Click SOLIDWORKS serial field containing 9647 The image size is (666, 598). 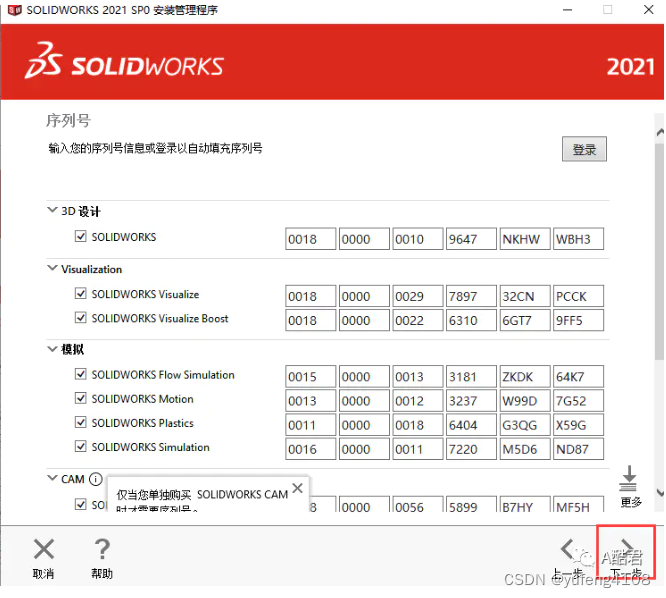471,239
